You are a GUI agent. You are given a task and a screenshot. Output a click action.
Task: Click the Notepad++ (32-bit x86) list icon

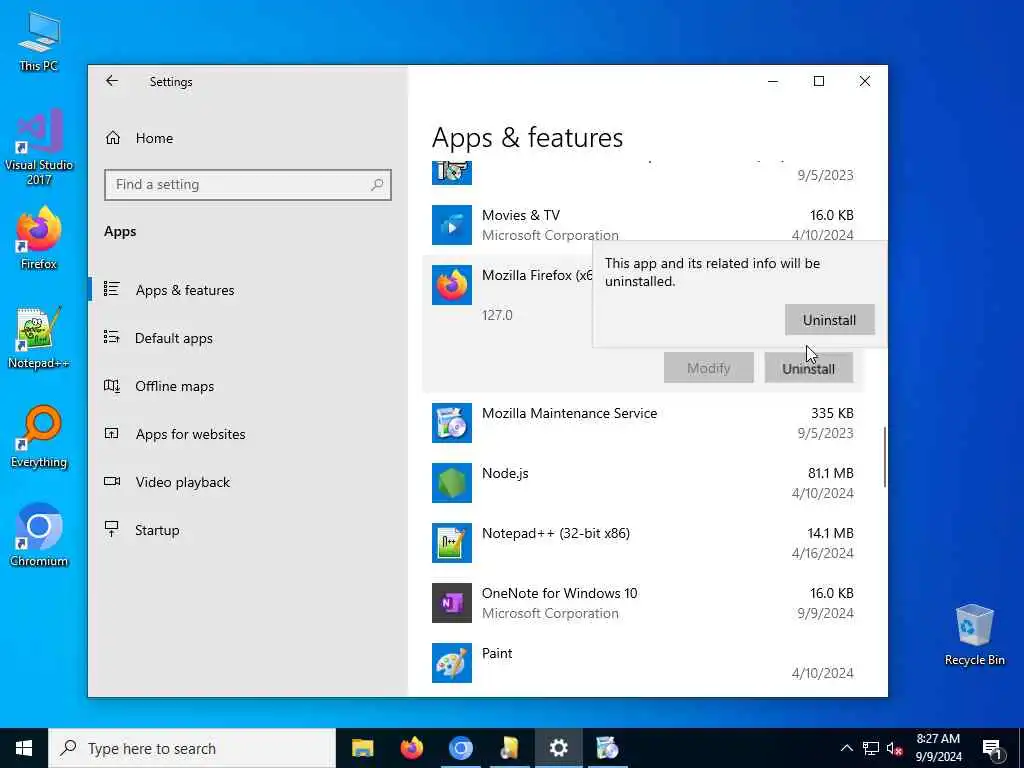(452, 543)
